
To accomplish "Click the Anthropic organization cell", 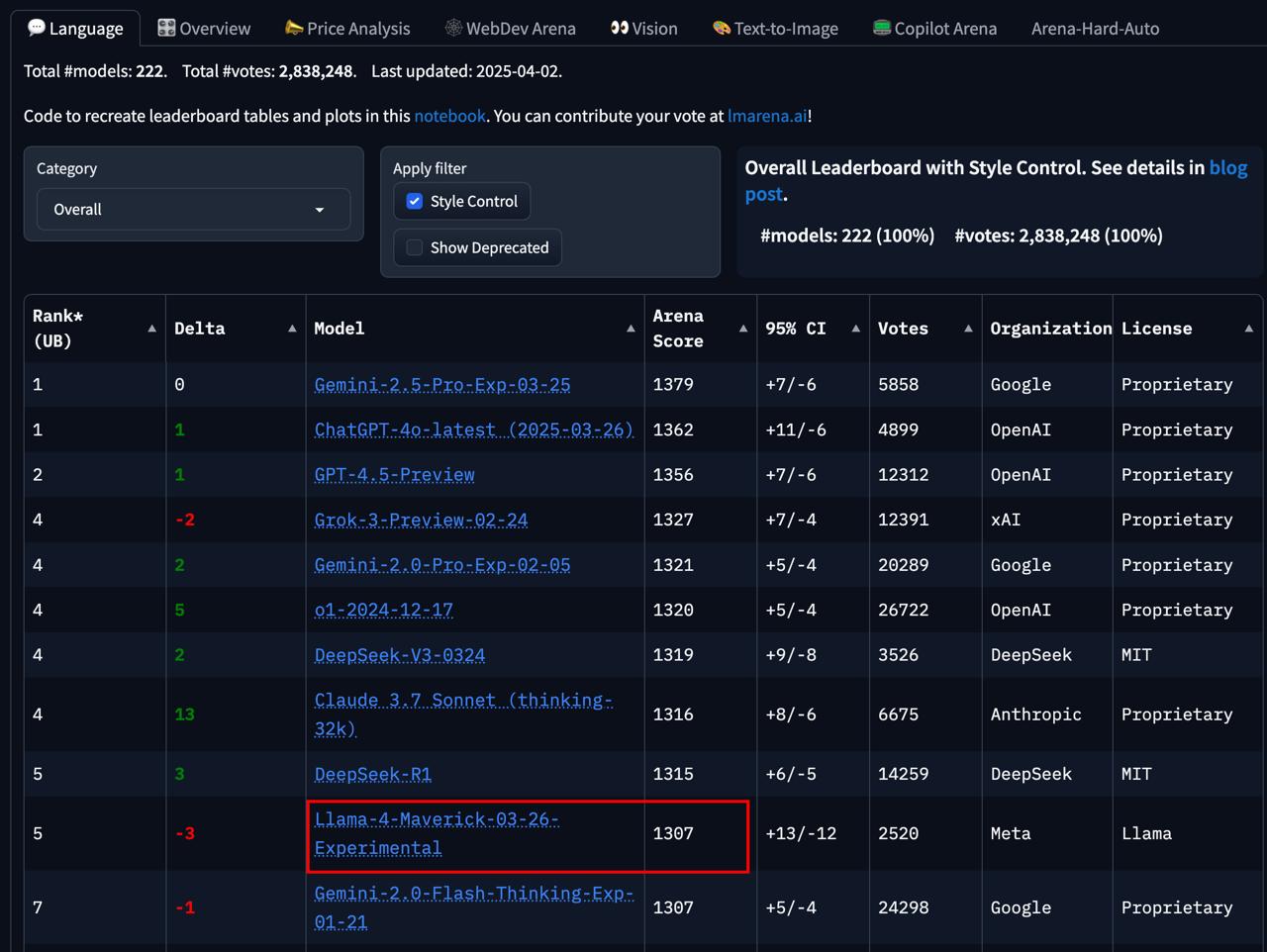I will (x=1047, y=714).
